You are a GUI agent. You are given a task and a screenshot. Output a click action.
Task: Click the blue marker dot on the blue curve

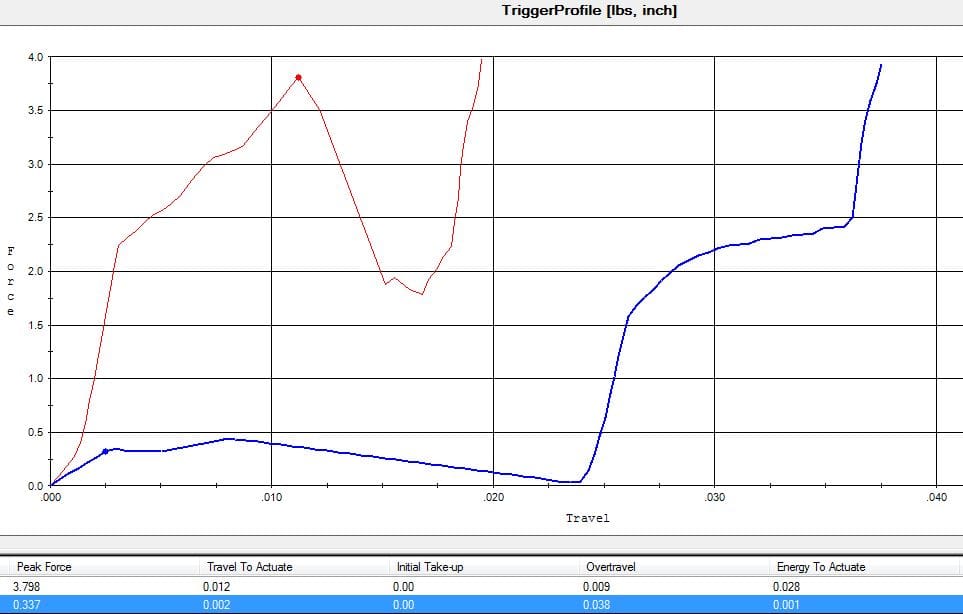[105, 451]
